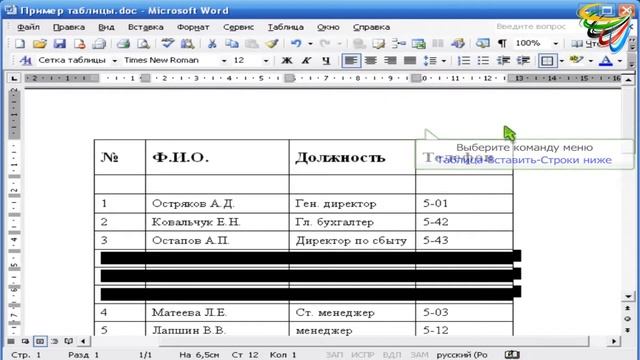Open the Формат menu

[x=193, y=27]
